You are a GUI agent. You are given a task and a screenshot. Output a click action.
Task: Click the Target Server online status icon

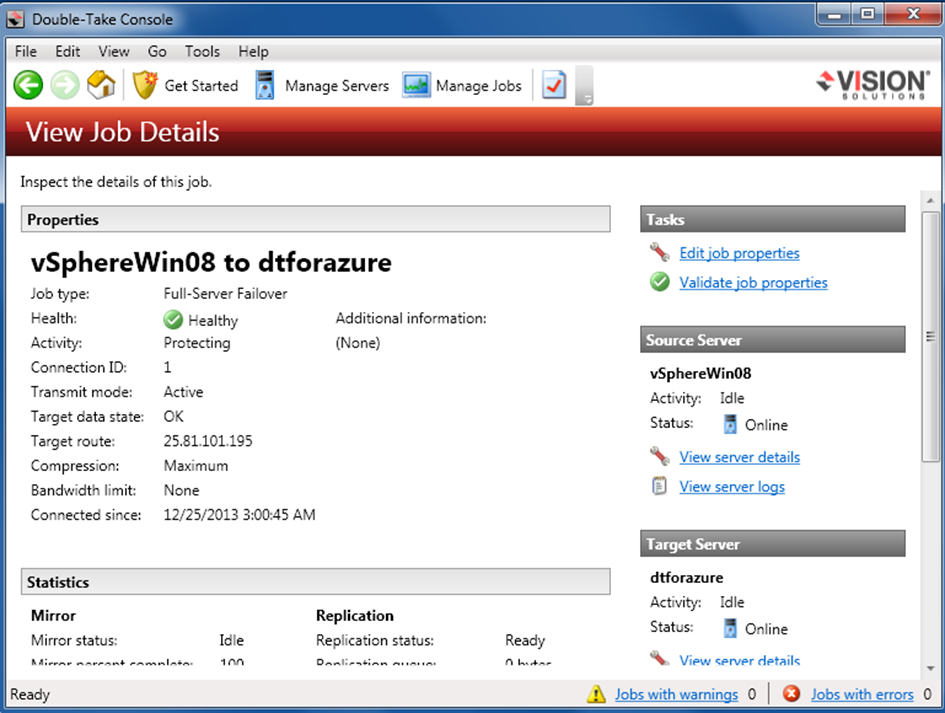[x=730, y=628]
